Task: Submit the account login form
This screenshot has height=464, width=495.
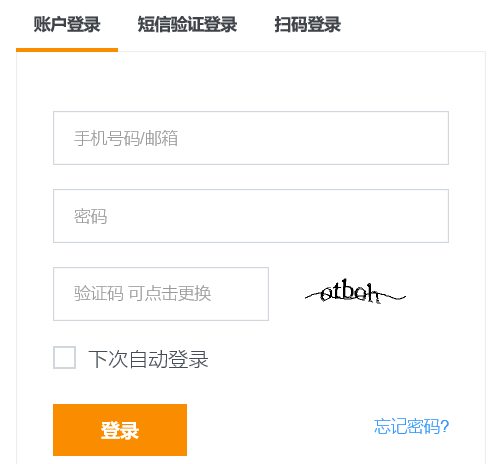Action: tap(120, 430)
